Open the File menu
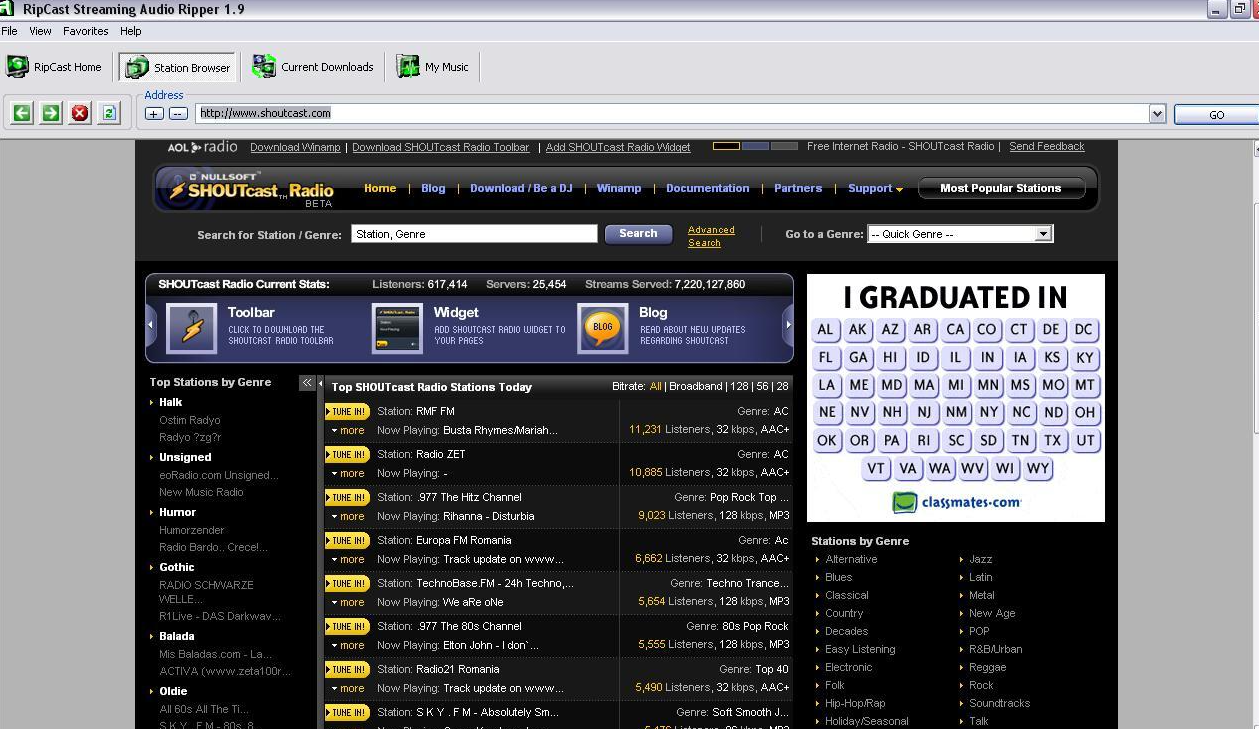1259x729 pixels. pyautogui.click(x=9, y=31)
